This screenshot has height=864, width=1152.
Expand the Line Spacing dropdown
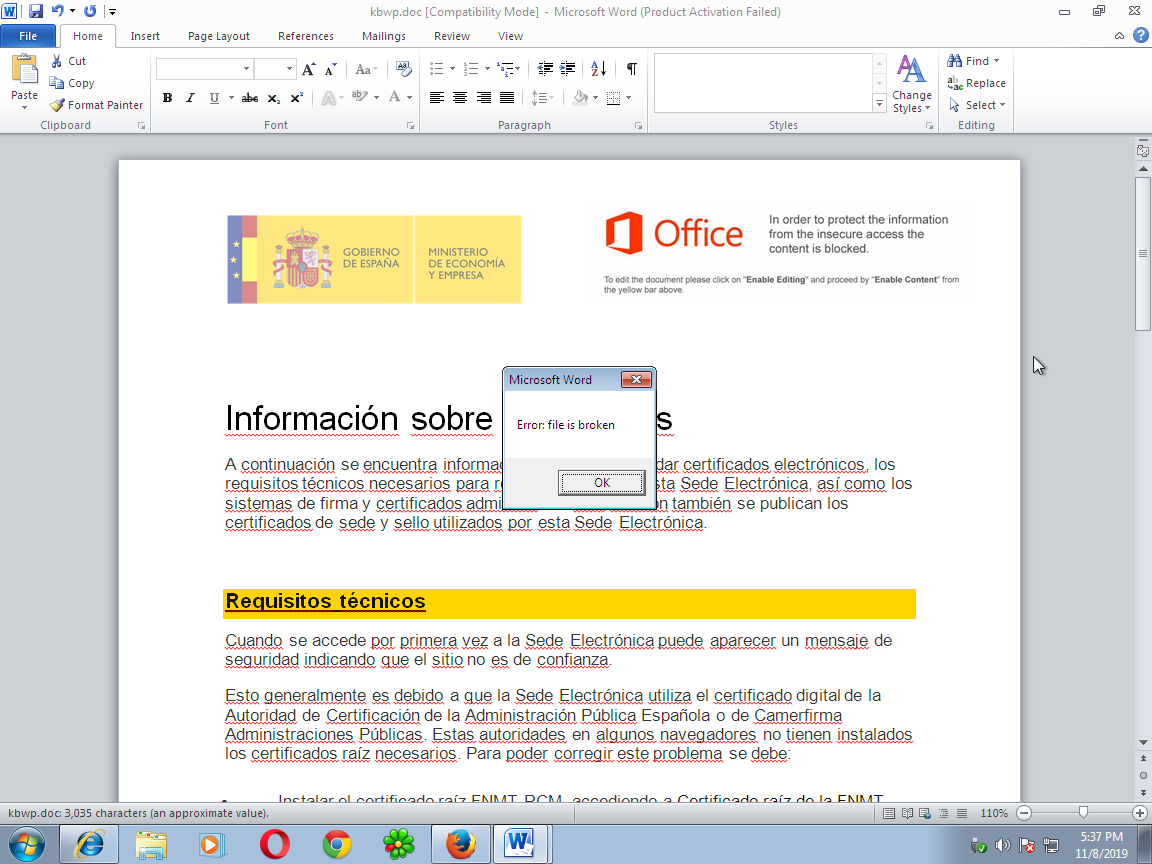coord(542,98)
